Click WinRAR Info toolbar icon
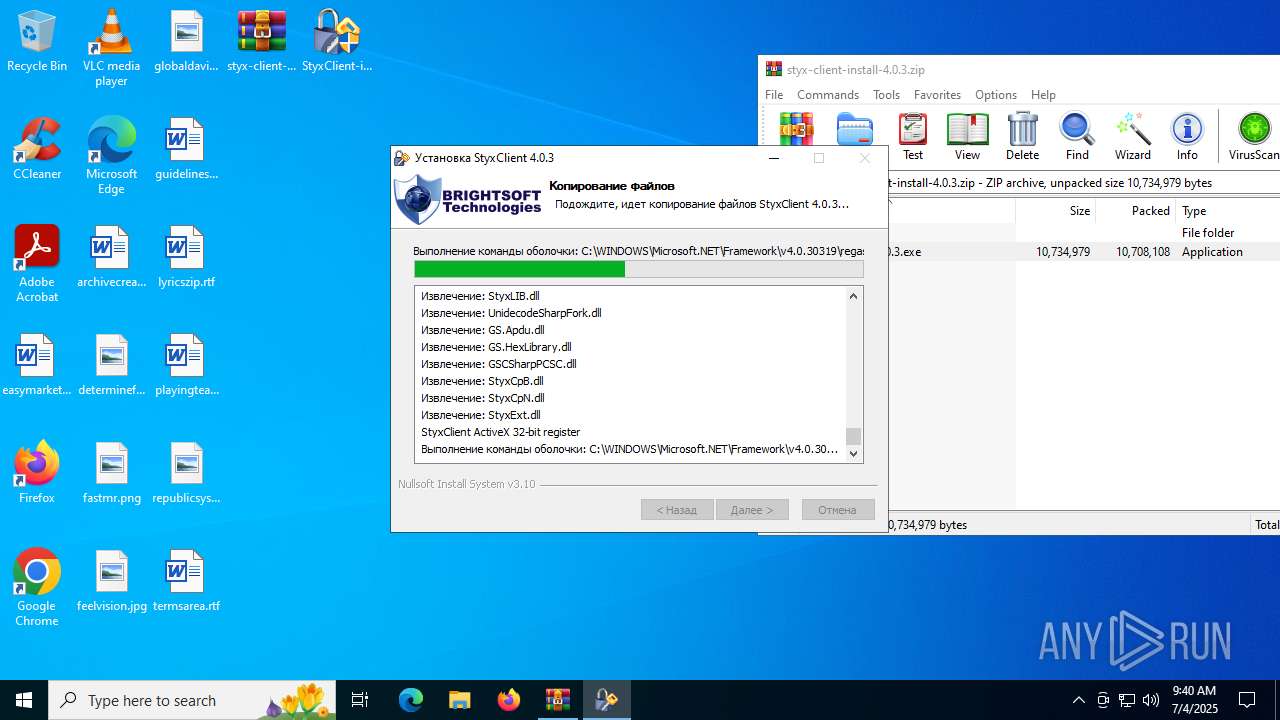The height and width of the screenshot is (720, 1280). 1187,137
